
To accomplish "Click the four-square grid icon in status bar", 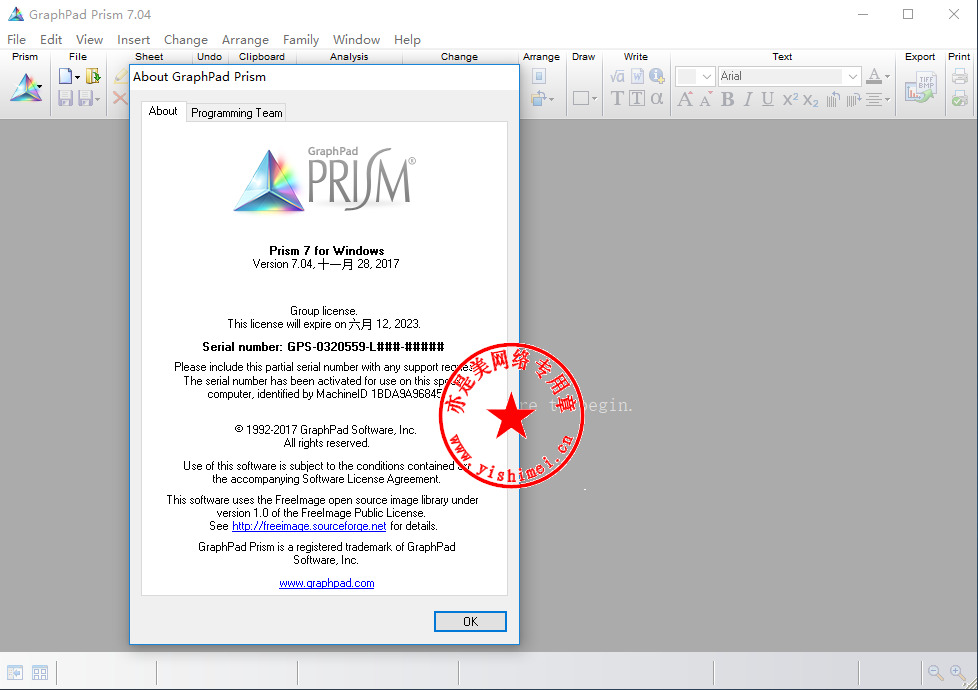I will click(40, 673).
